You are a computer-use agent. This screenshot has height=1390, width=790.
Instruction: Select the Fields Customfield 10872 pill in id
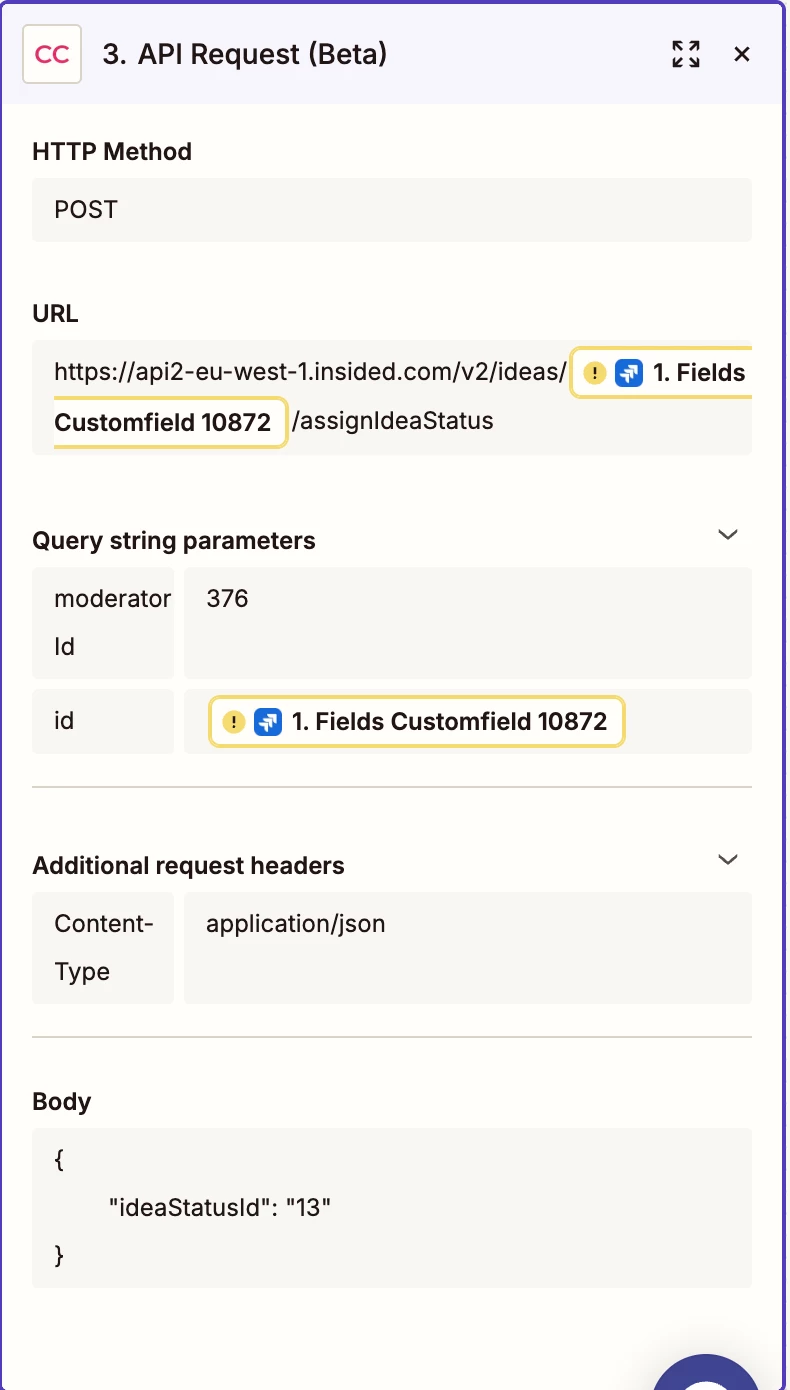(448, 722)
